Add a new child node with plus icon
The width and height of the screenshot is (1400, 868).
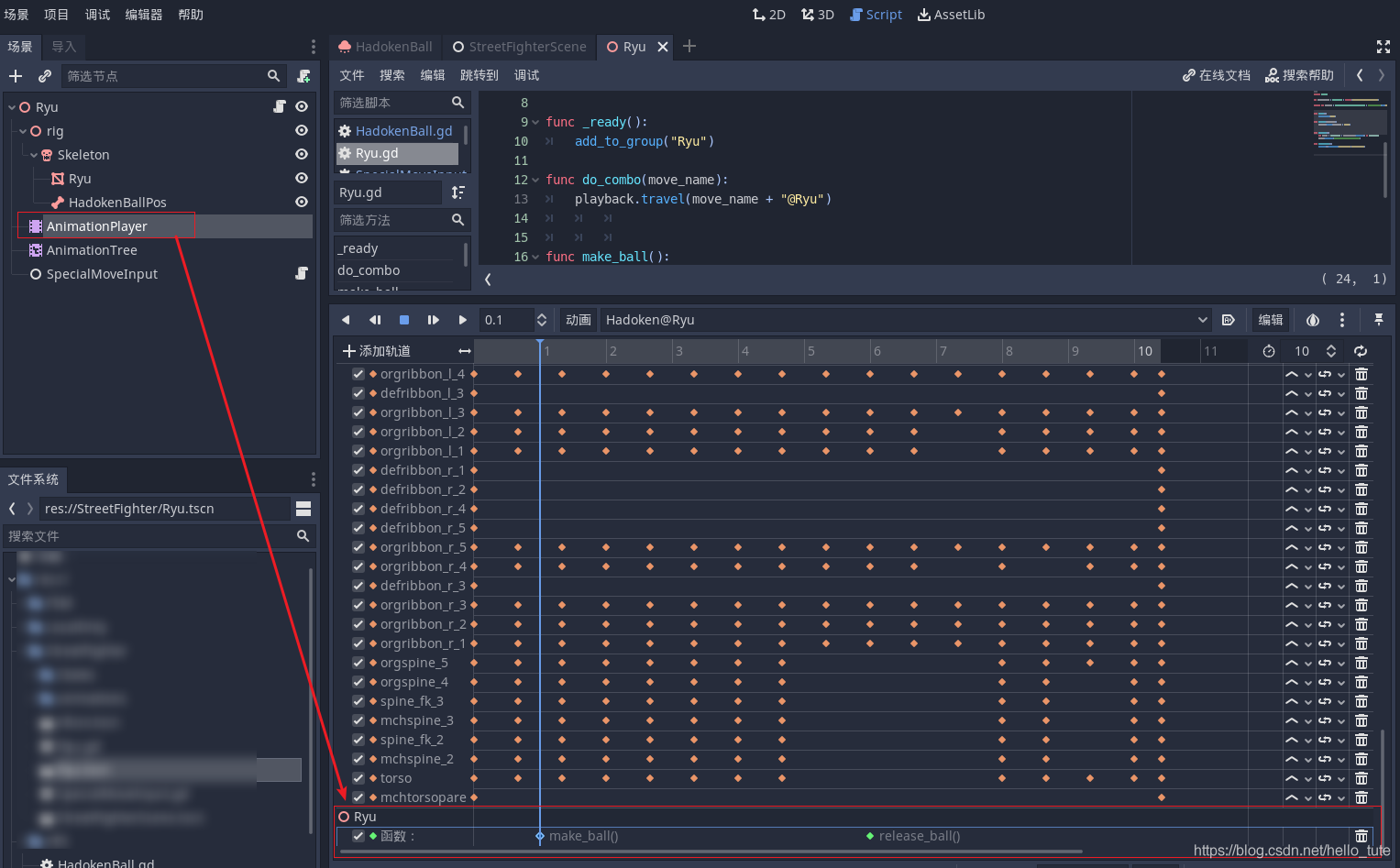click(x=16, y=76)
